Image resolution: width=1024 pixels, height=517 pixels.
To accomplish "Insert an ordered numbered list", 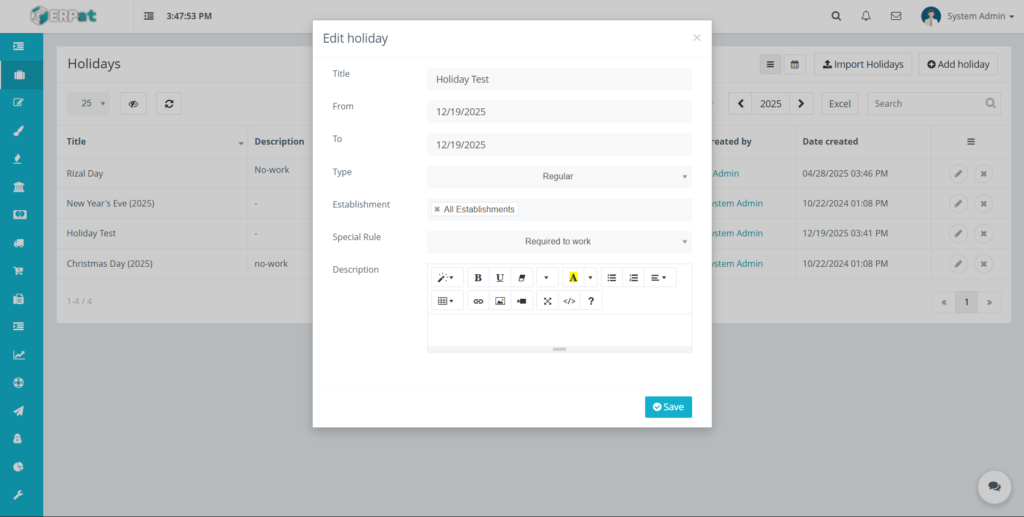I will click(x=633, y=277).
